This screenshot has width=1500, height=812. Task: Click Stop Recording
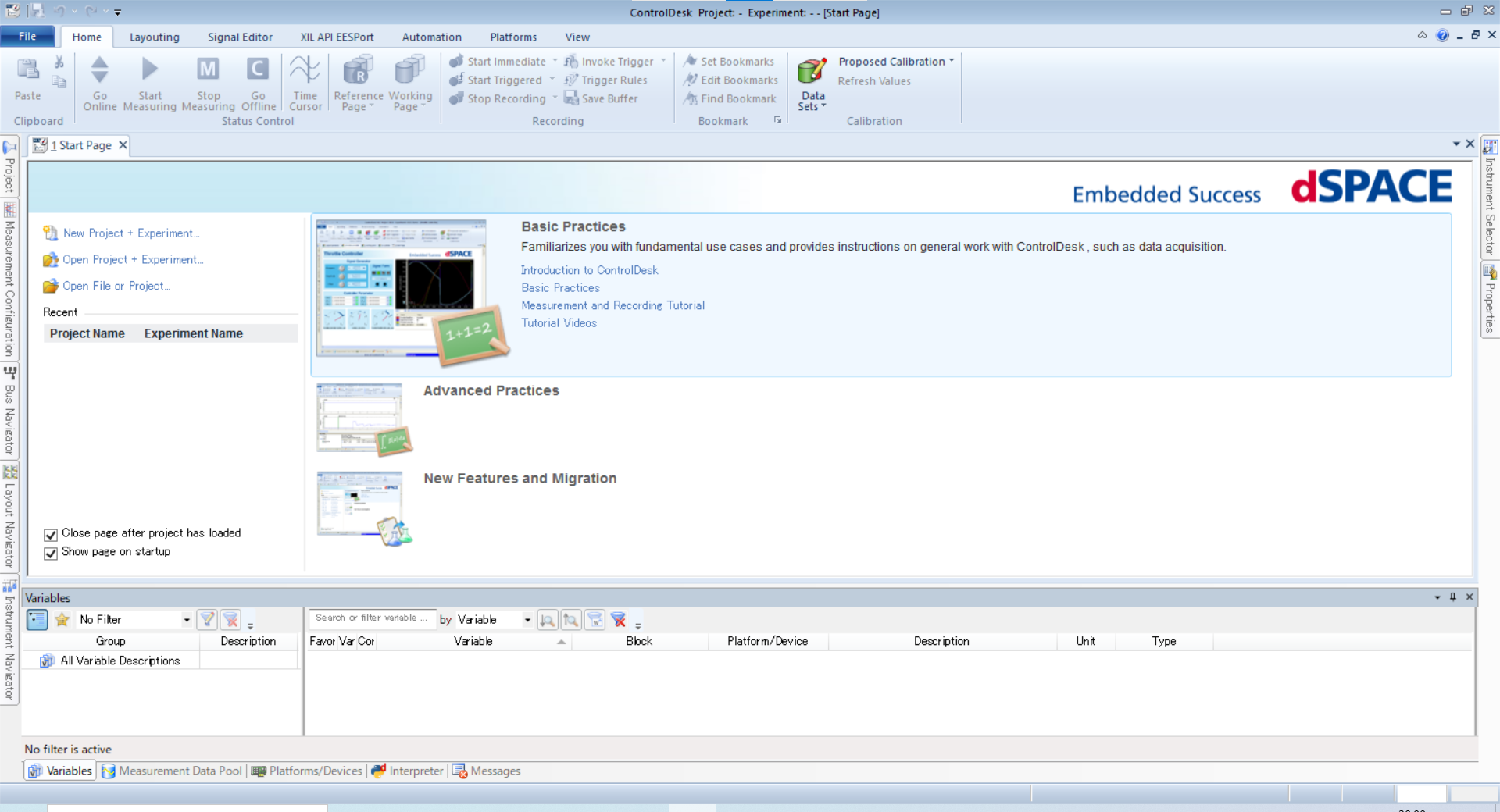(498, 98)
